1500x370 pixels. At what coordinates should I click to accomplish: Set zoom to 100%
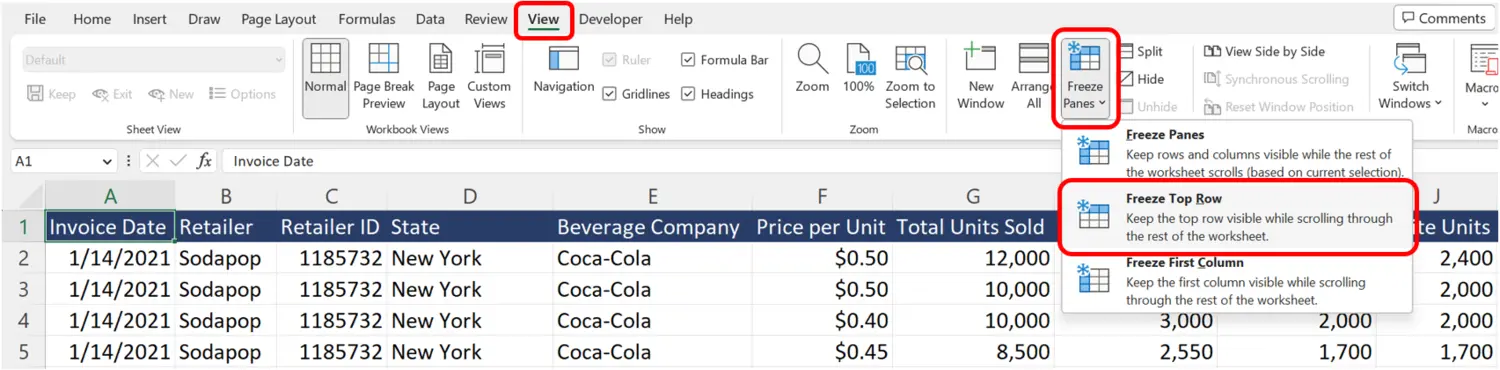[859, 70]
